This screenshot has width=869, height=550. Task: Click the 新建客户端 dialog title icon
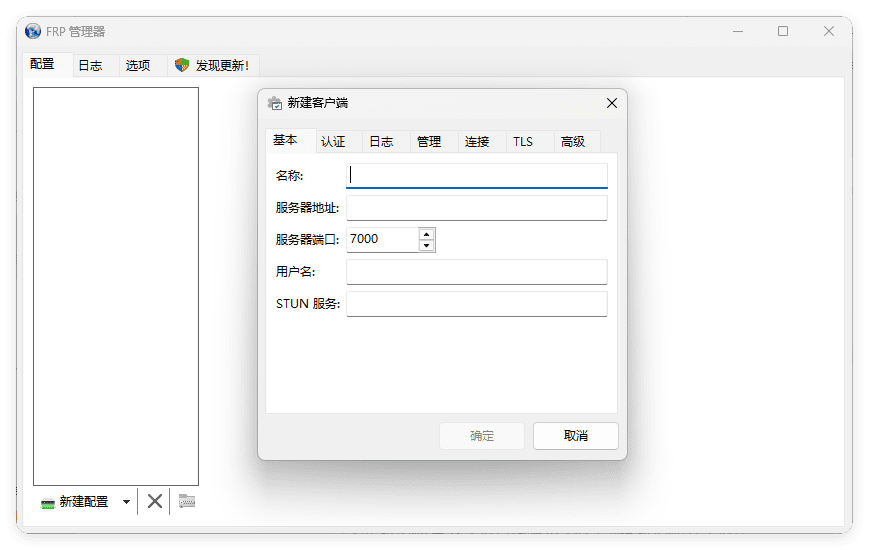pos(275,103)
